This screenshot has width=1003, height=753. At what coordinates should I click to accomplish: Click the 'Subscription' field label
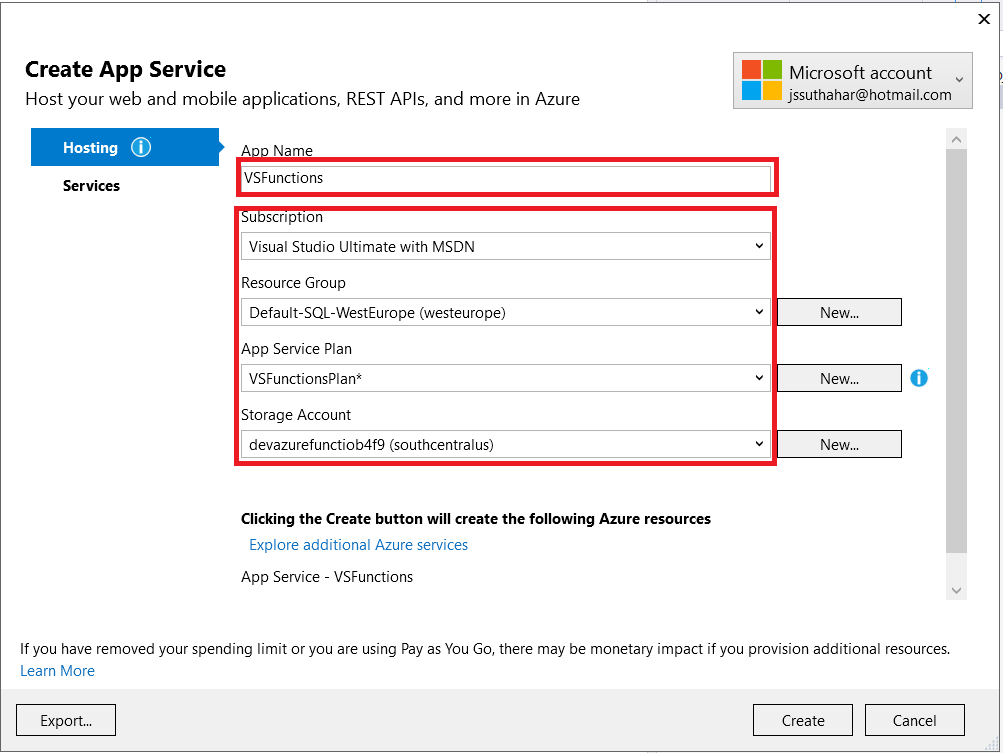[281, 217]
